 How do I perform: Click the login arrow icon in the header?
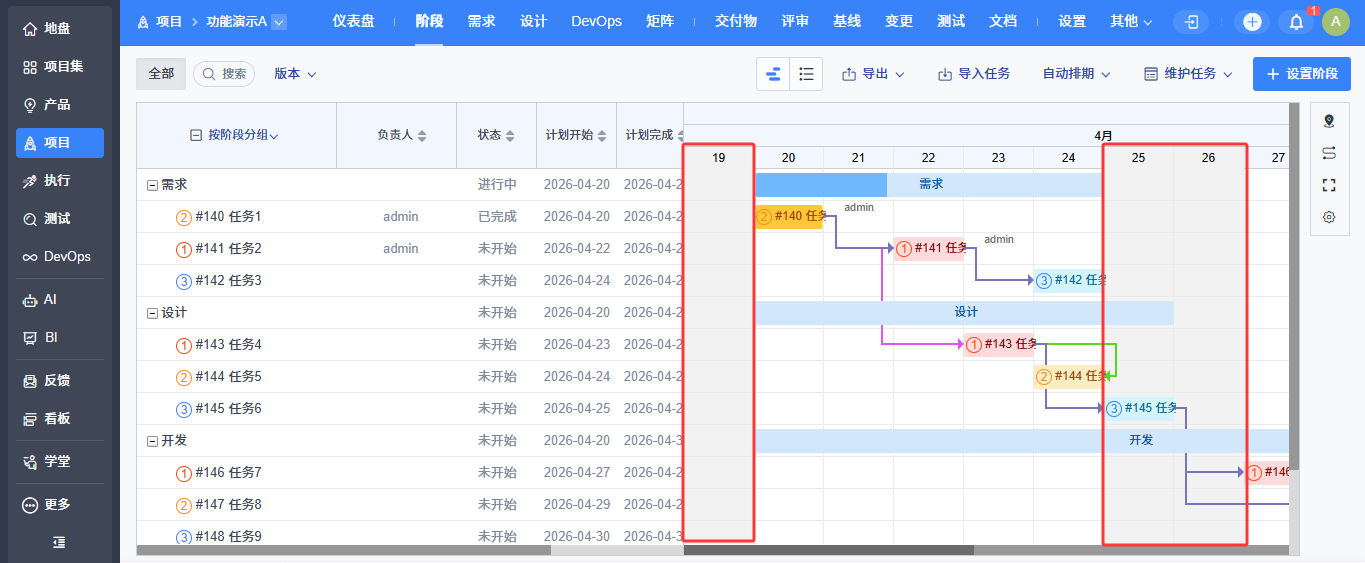pyautogui.click(x=1191, y=22)
